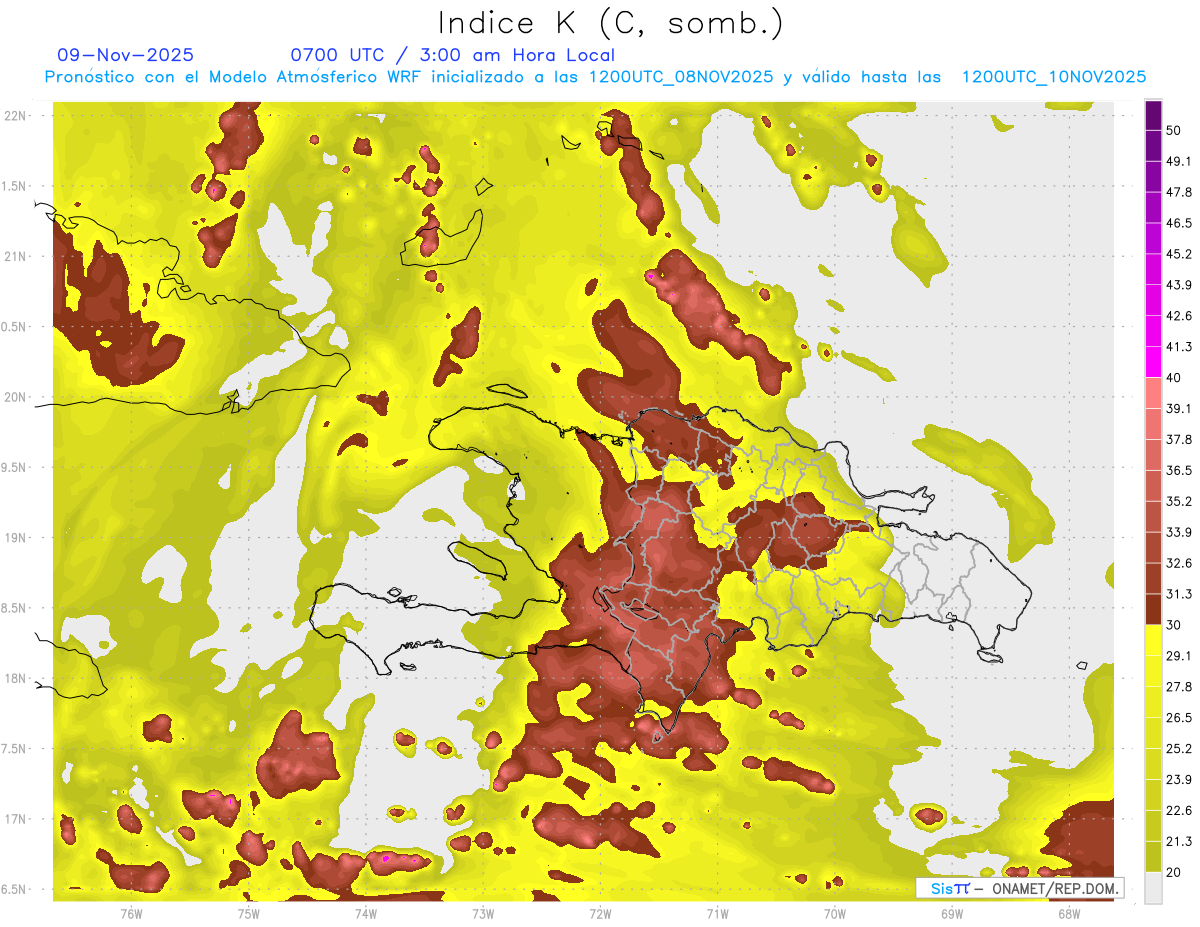
Task: Click the colorbar value "29.1"
Action: coord(1179,656)
